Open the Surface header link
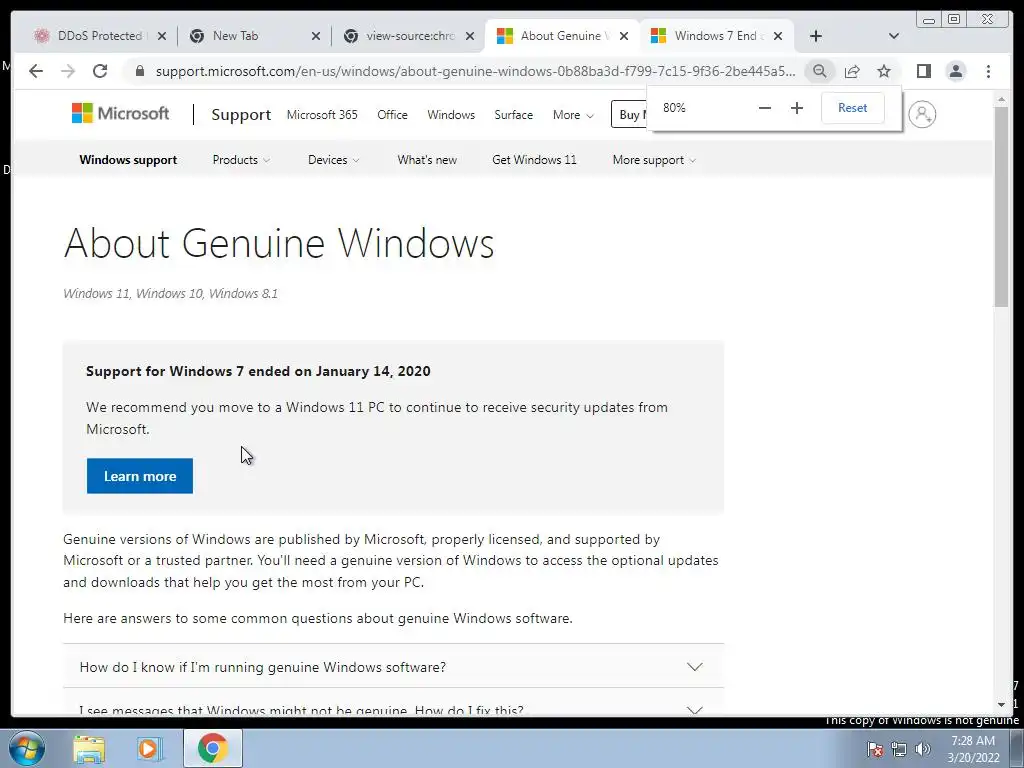 (513, 115)
